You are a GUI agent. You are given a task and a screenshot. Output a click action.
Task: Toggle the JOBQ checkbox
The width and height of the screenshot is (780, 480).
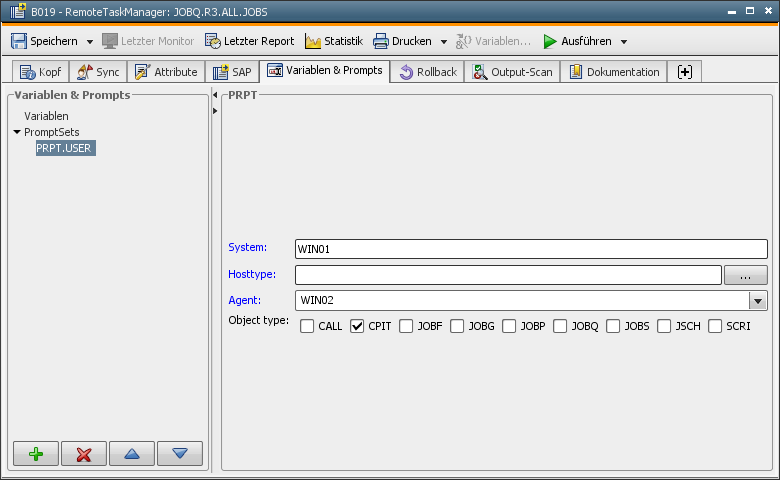click(560, 326)
